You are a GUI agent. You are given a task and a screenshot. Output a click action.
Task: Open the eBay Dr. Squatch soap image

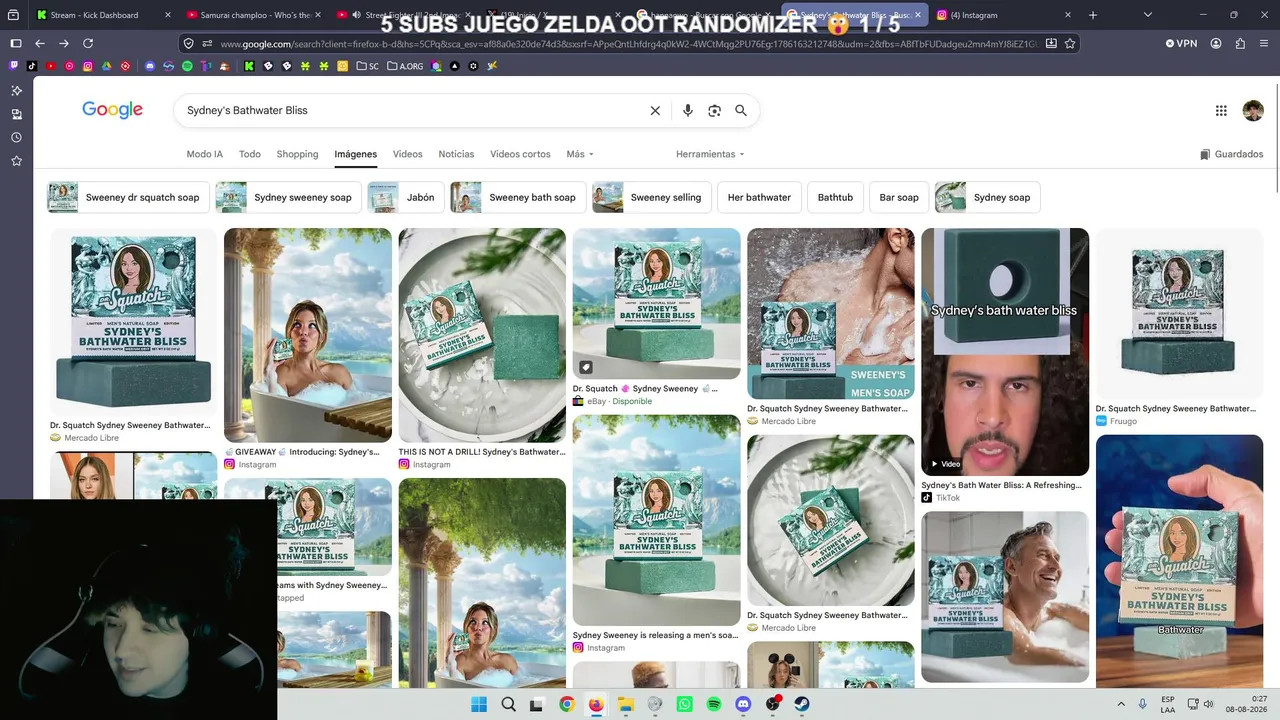pyautogui.click(x=656, y=303)
